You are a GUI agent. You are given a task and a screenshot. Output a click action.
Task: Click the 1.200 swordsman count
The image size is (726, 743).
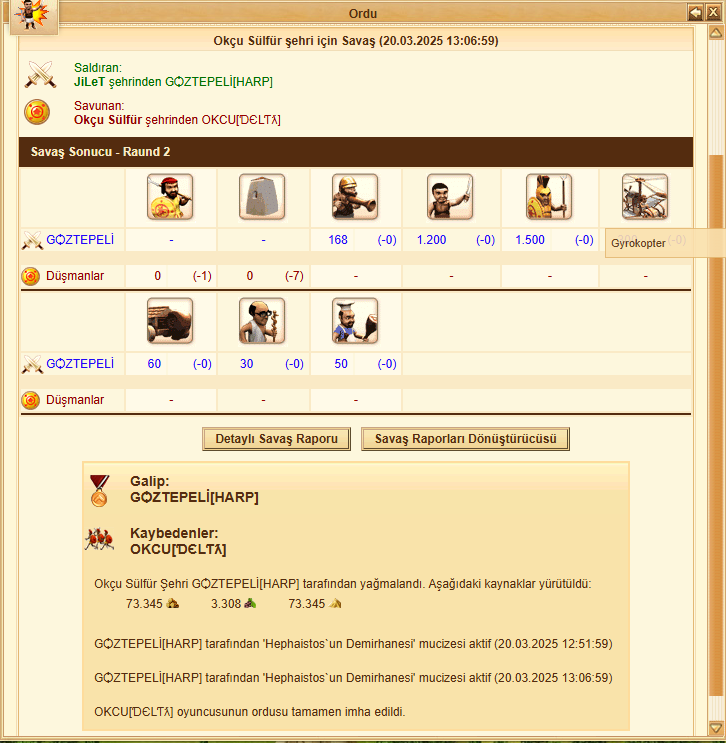pos(431,240)
